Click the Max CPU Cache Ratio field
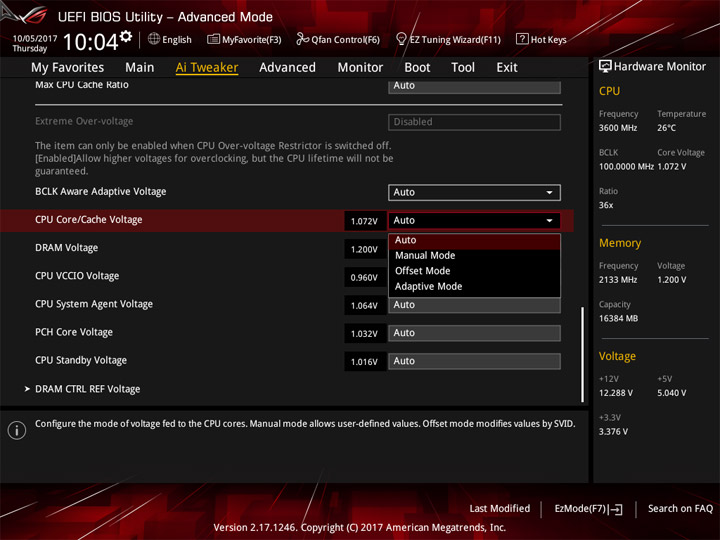720x540 pixels. click(x=474, y=86)
